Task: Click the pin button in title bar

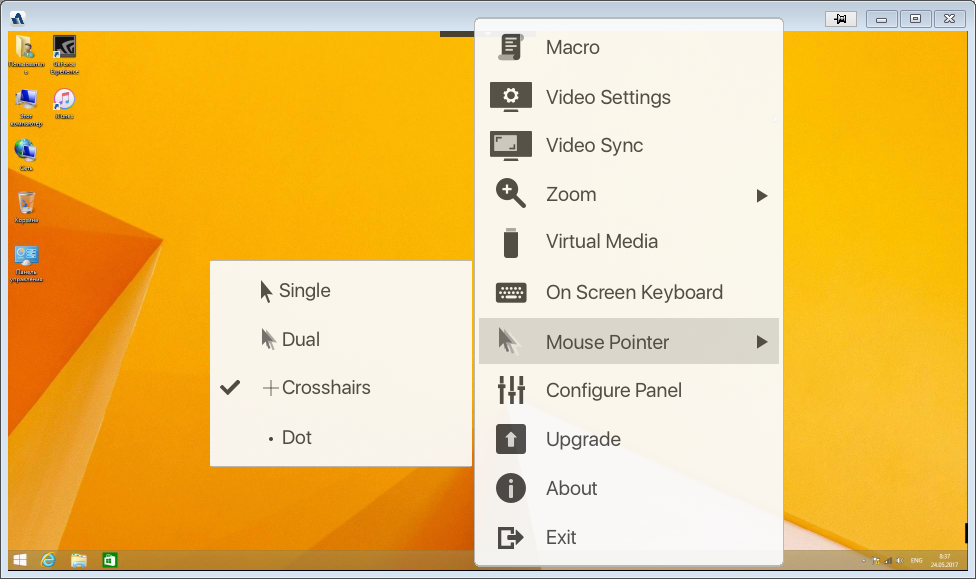Action: (x=840, y=19)
